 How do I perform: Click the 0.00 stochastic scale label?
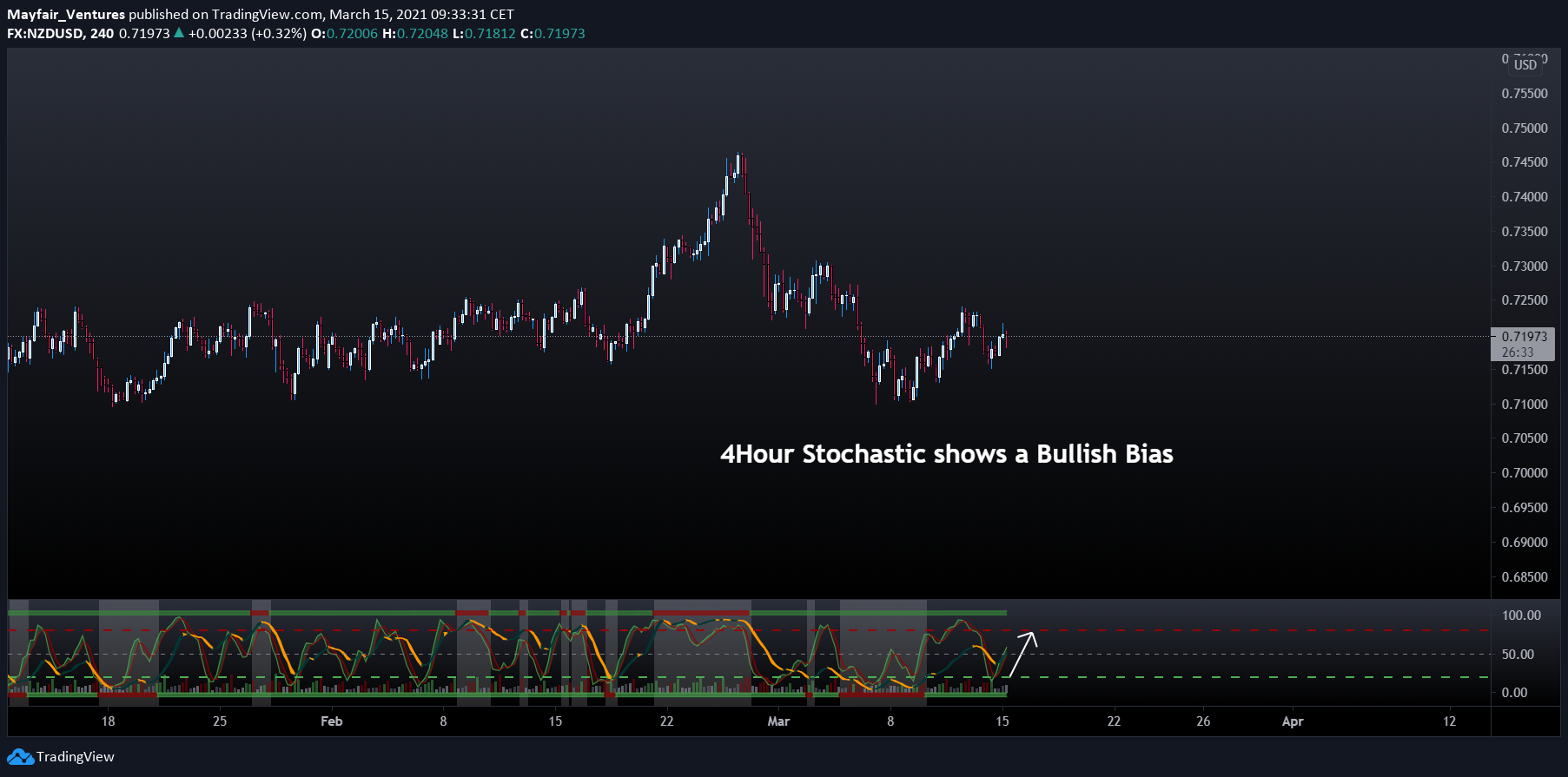[x=1514, y=693]
